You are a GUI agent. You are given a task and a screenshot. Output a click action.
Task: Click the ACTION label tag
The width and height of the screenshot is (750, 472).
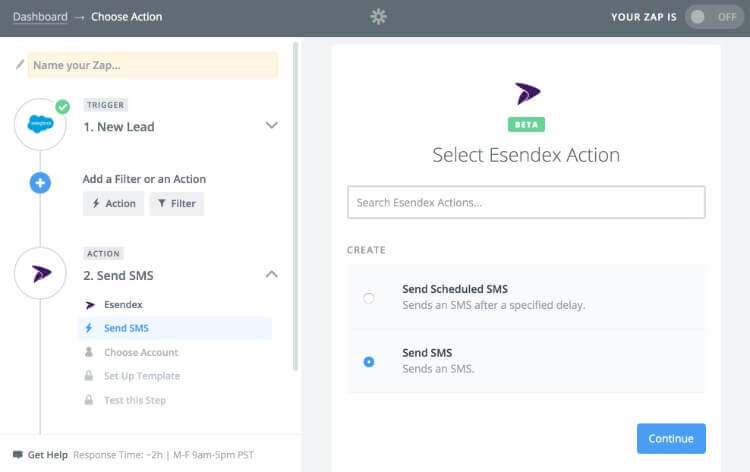[x=103, y=253]
